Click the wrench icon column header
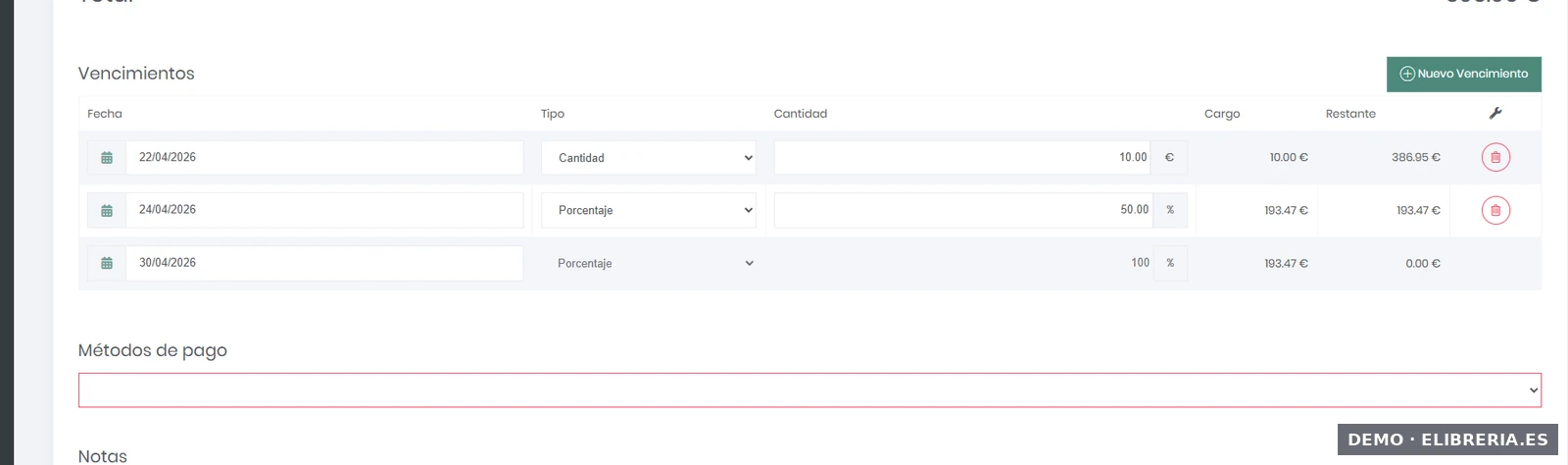 click(x=1495, y=114)
